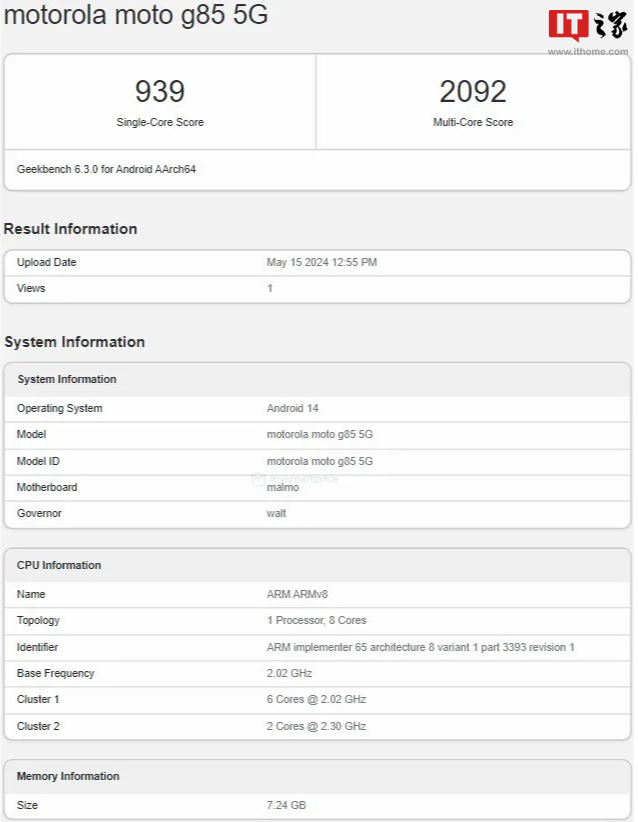The image size is (638, 822).
Task: Select the Upload Date value May 15 2024
Action: [321, 262]
